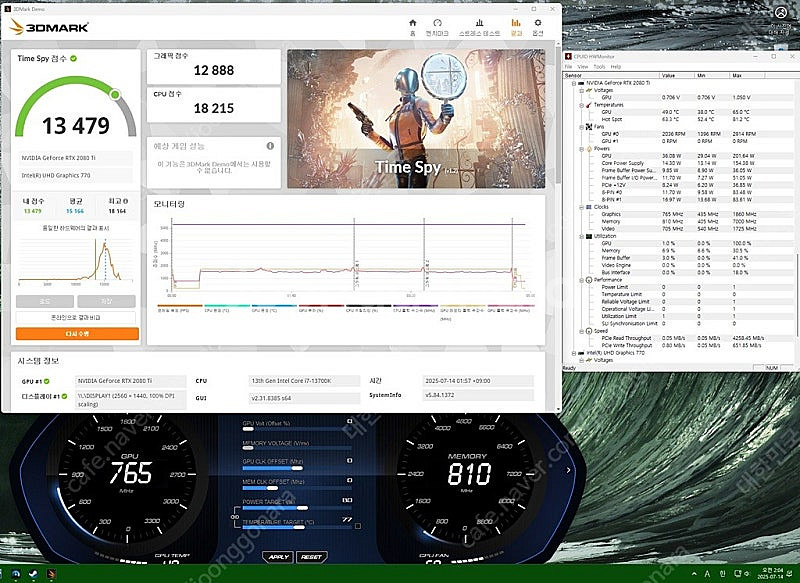This screenshot has height=583, width=800.
Task: Click the Performance icon in HWMonitor
Action: click(589, 280)
